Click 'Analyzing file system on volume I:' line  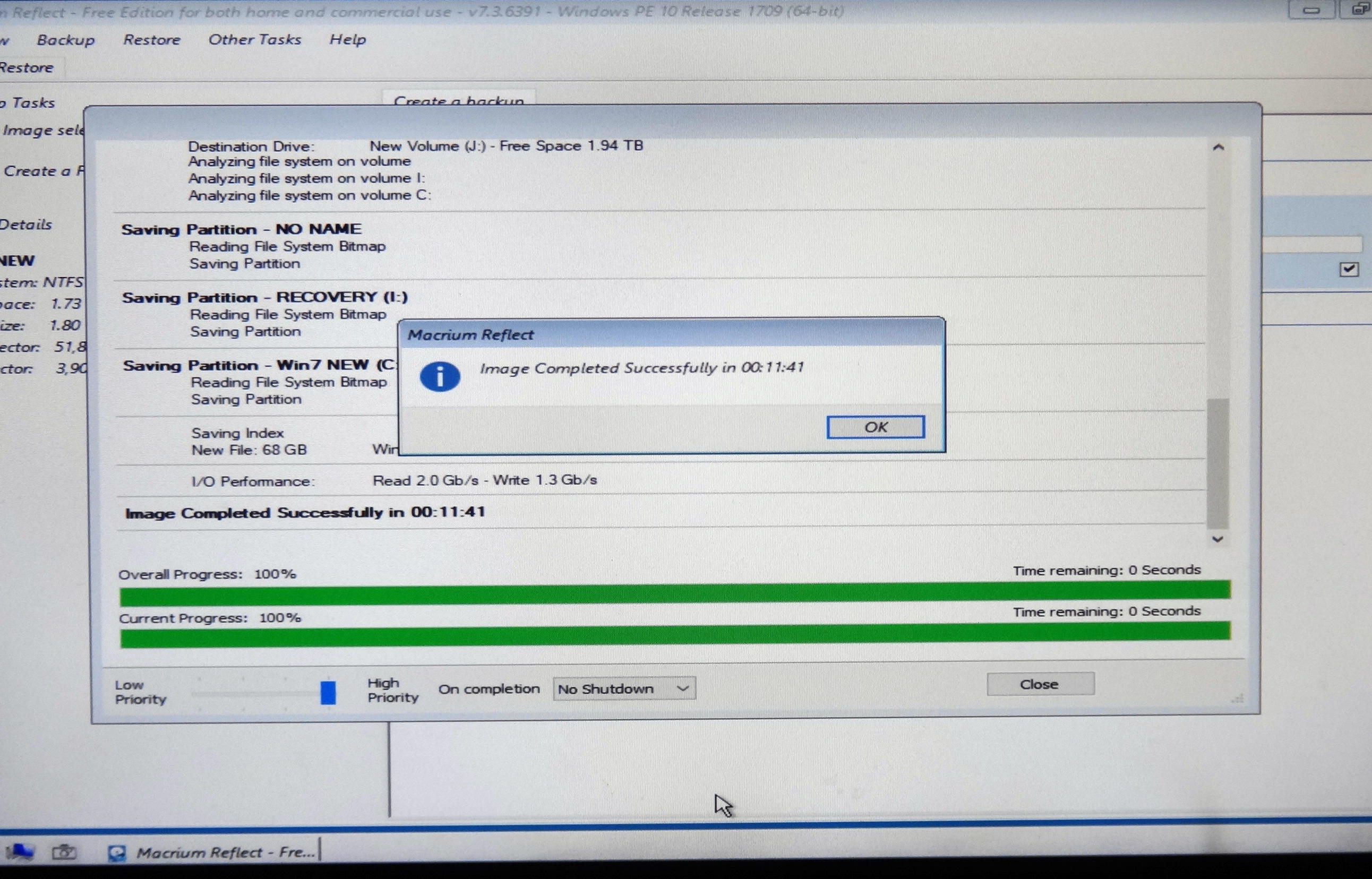306,178
